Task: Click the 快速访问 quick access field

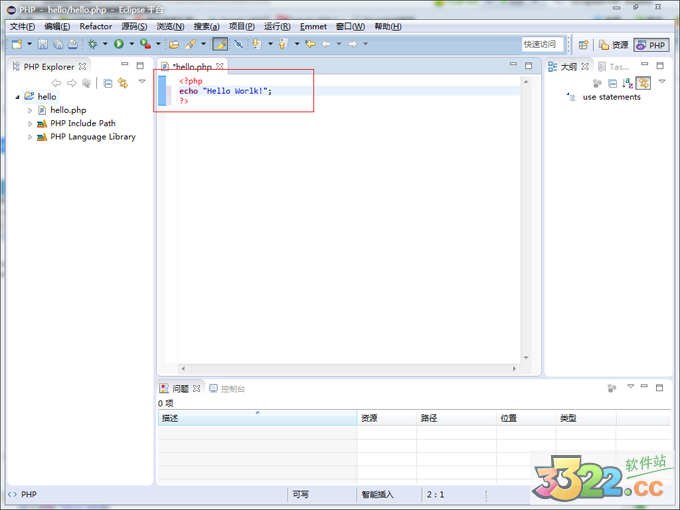Action: tap(539, 44)
